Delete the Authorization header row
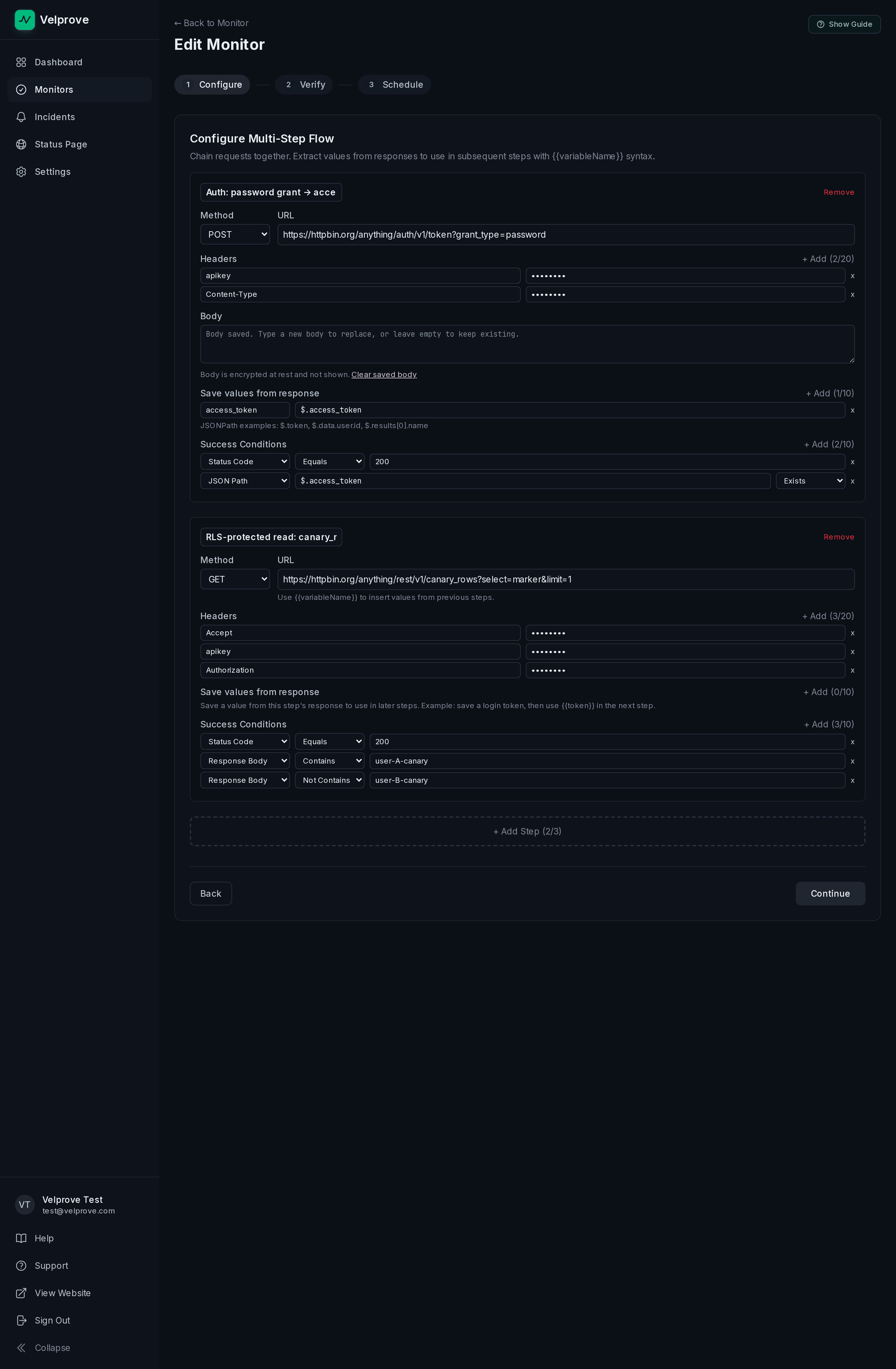The image size is (896, 1369). [852, 671]
